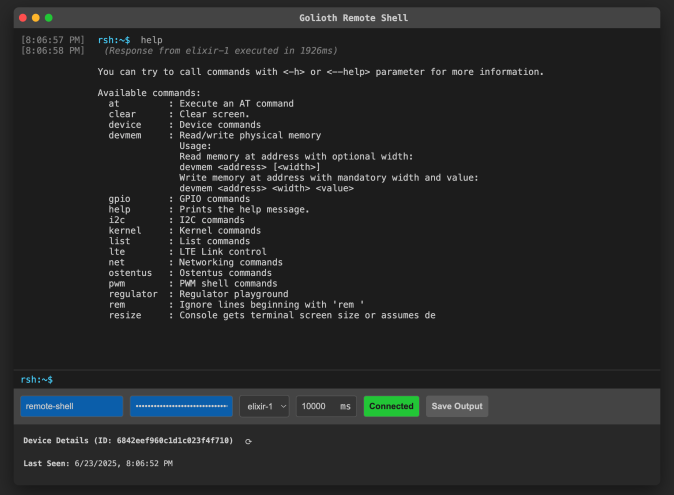Click the 'devmem' command in help output

click(125, 135)
